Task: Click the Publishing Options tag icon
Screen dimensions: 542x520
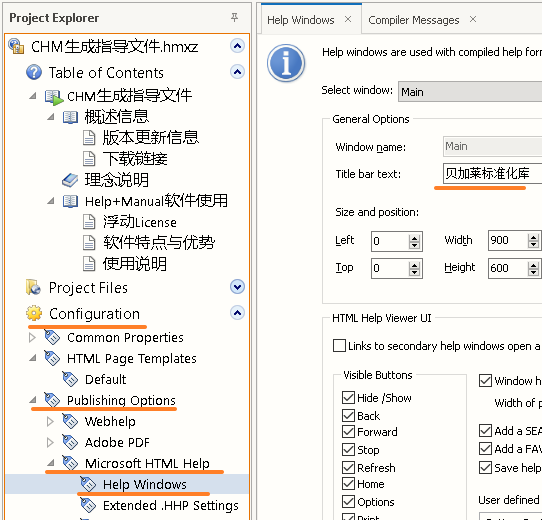Action: coord(52,400)
